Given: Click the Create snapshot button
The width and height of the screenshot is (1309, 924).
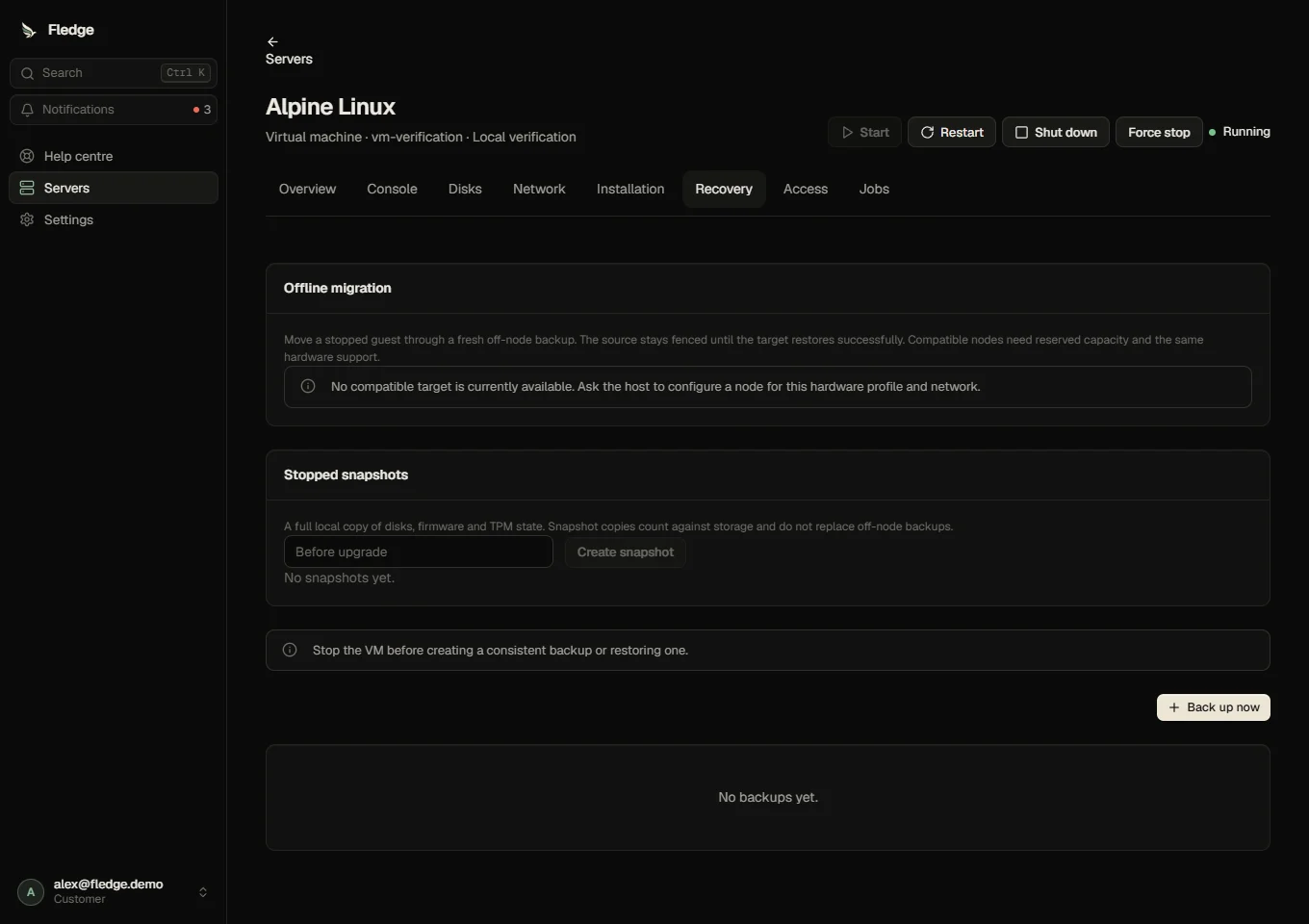Looking at the screenshot, I should 626,552.
